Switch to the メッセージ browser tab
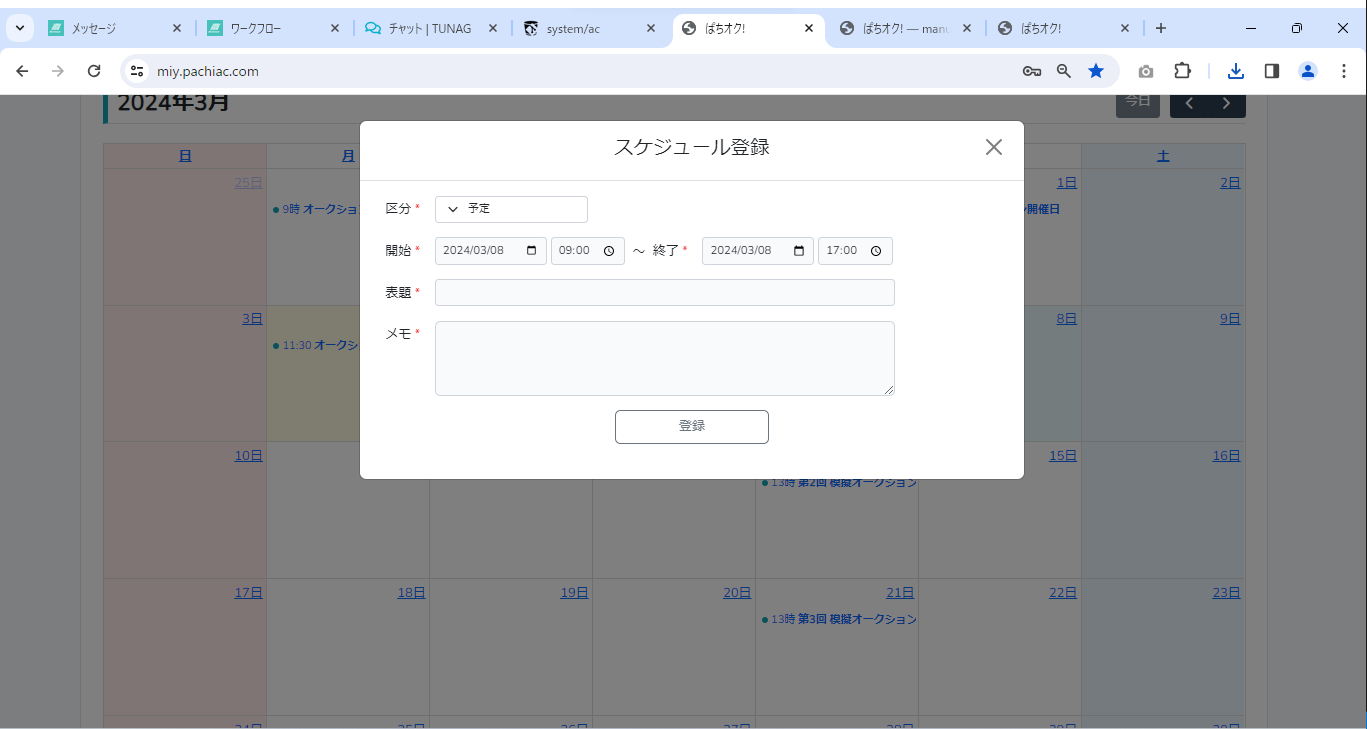 [114, 29]
